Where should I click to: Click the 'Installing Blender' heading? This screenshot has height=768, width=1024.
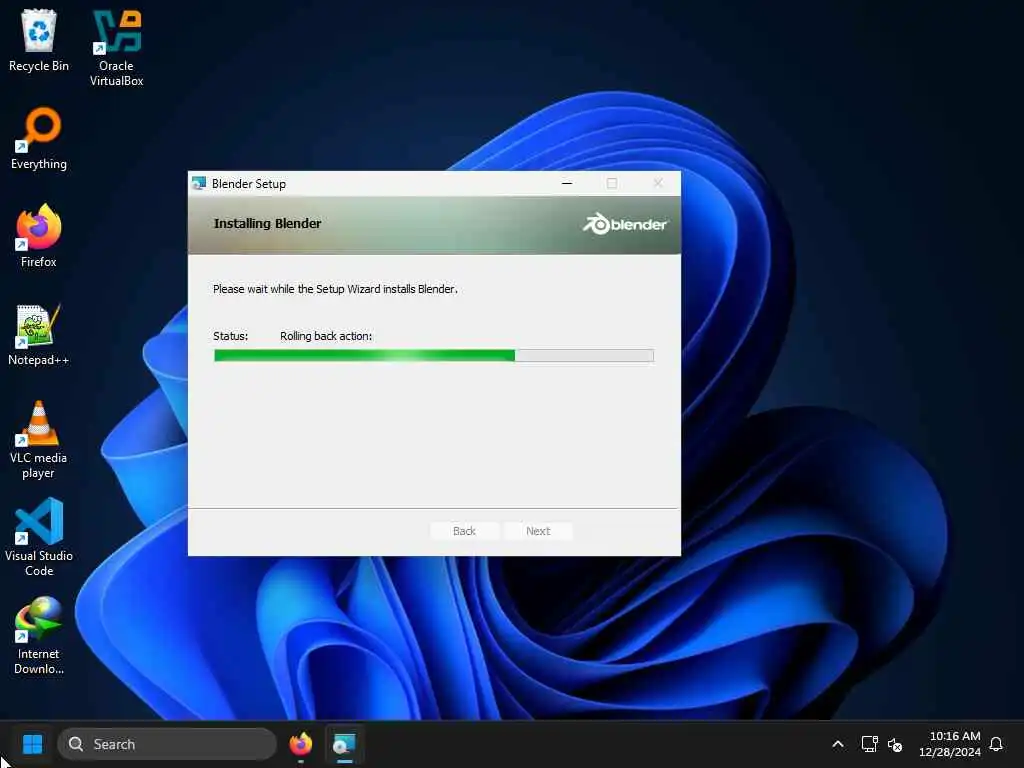(x=267, y=223)
